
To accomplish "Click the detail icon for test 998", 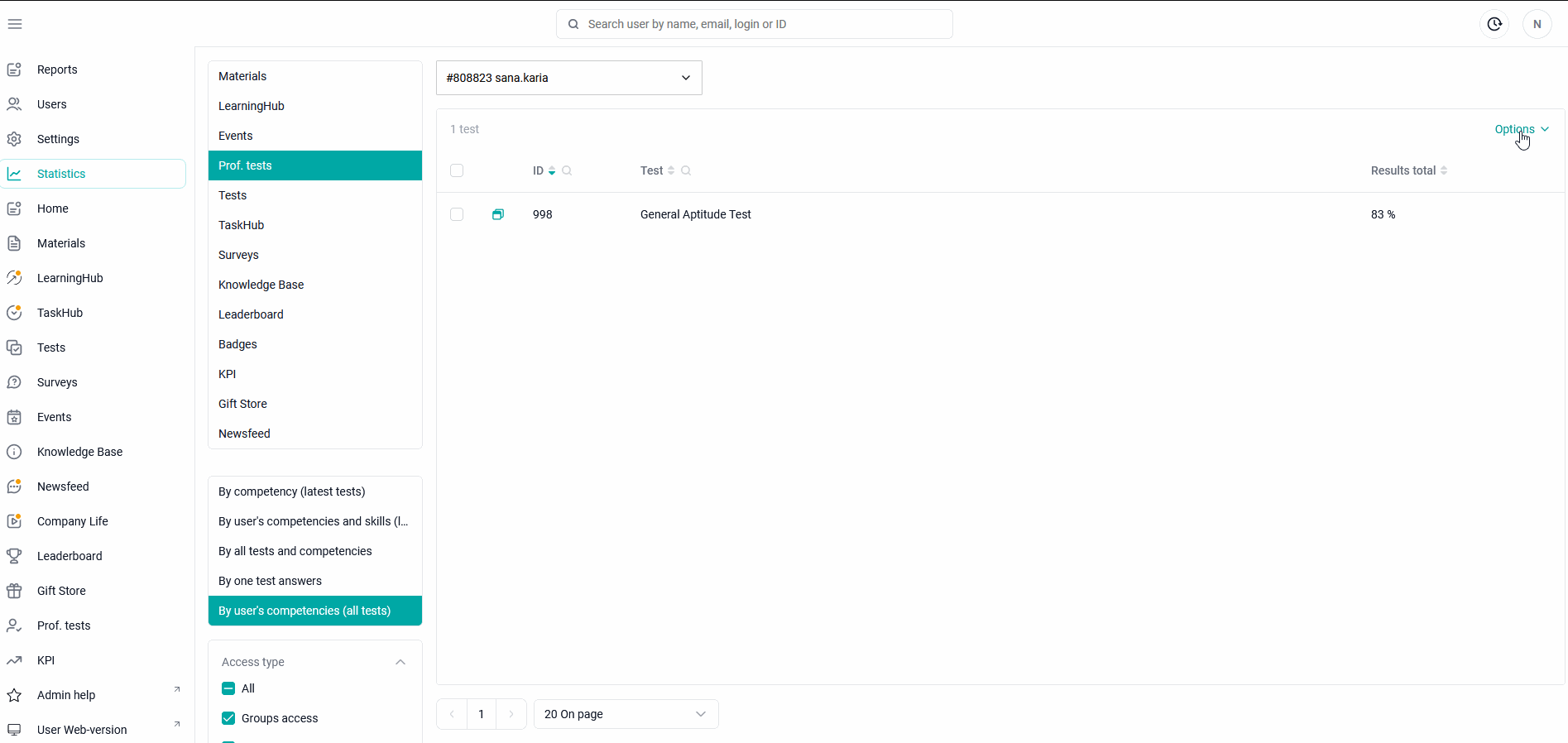I will 498,214.
